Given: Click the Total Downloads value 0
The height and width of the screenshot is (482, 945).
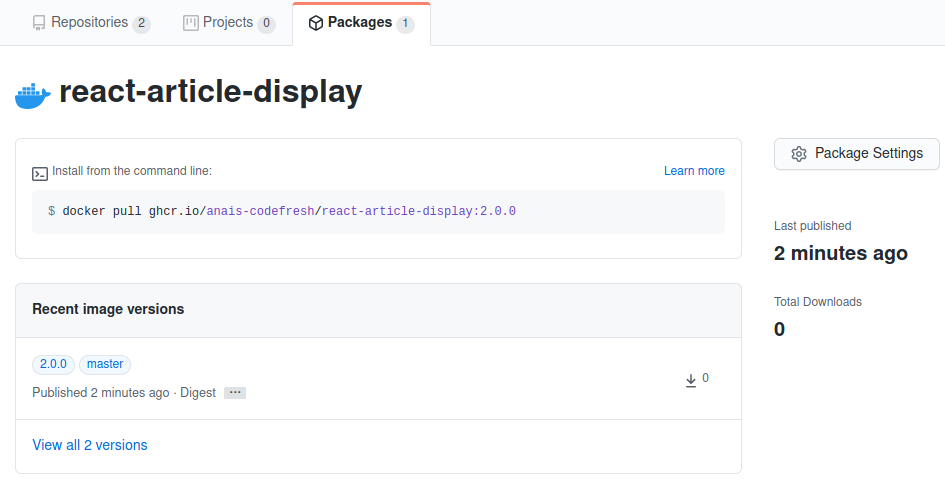Looking at the screenshot, I should (779, 330).
